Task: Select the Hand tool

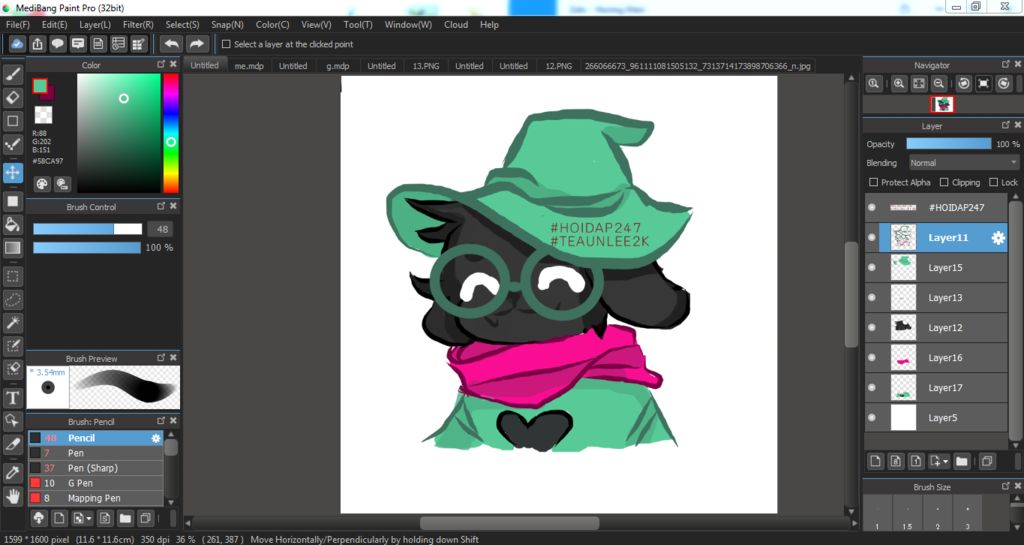Action: (12, 496)
